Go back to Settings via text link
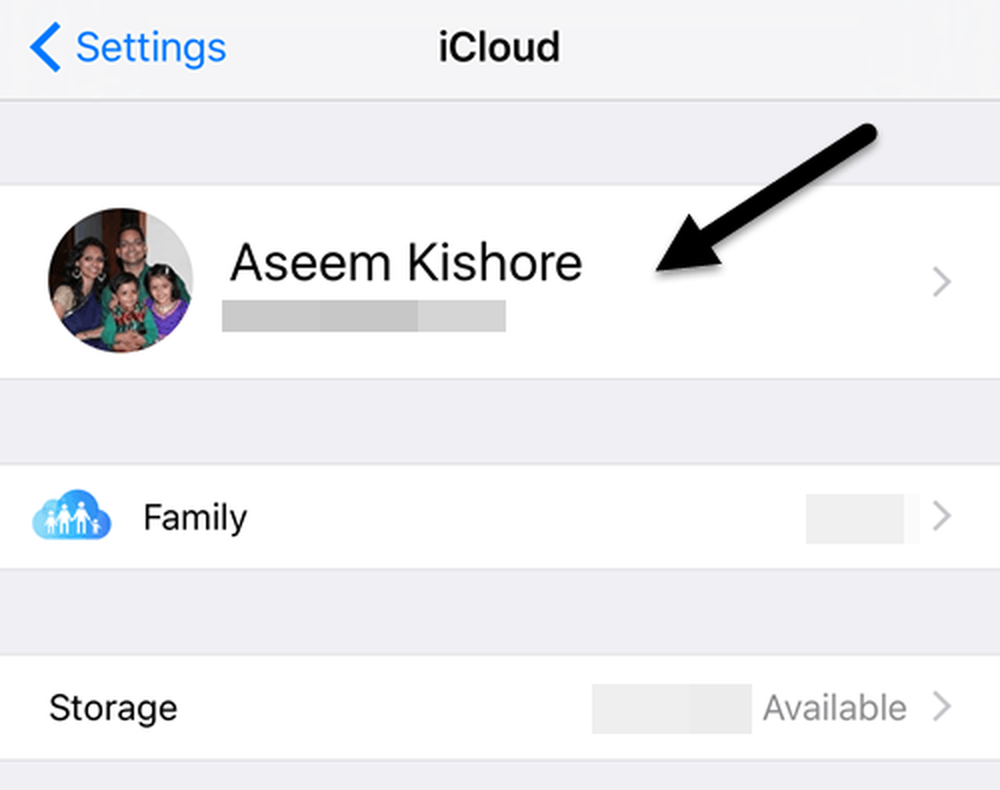The height and width of the screenshot is (790, 1000). tap(151, 47)
